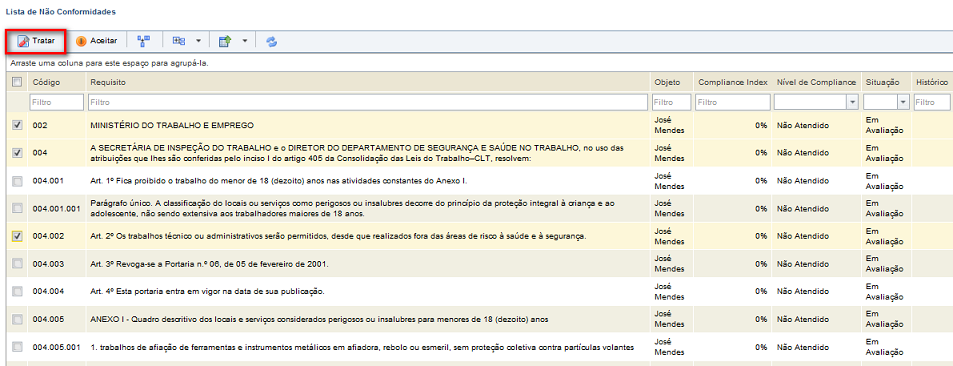Toggle the select-all header checkbox
953x366 pixels.
pos(17,82)
